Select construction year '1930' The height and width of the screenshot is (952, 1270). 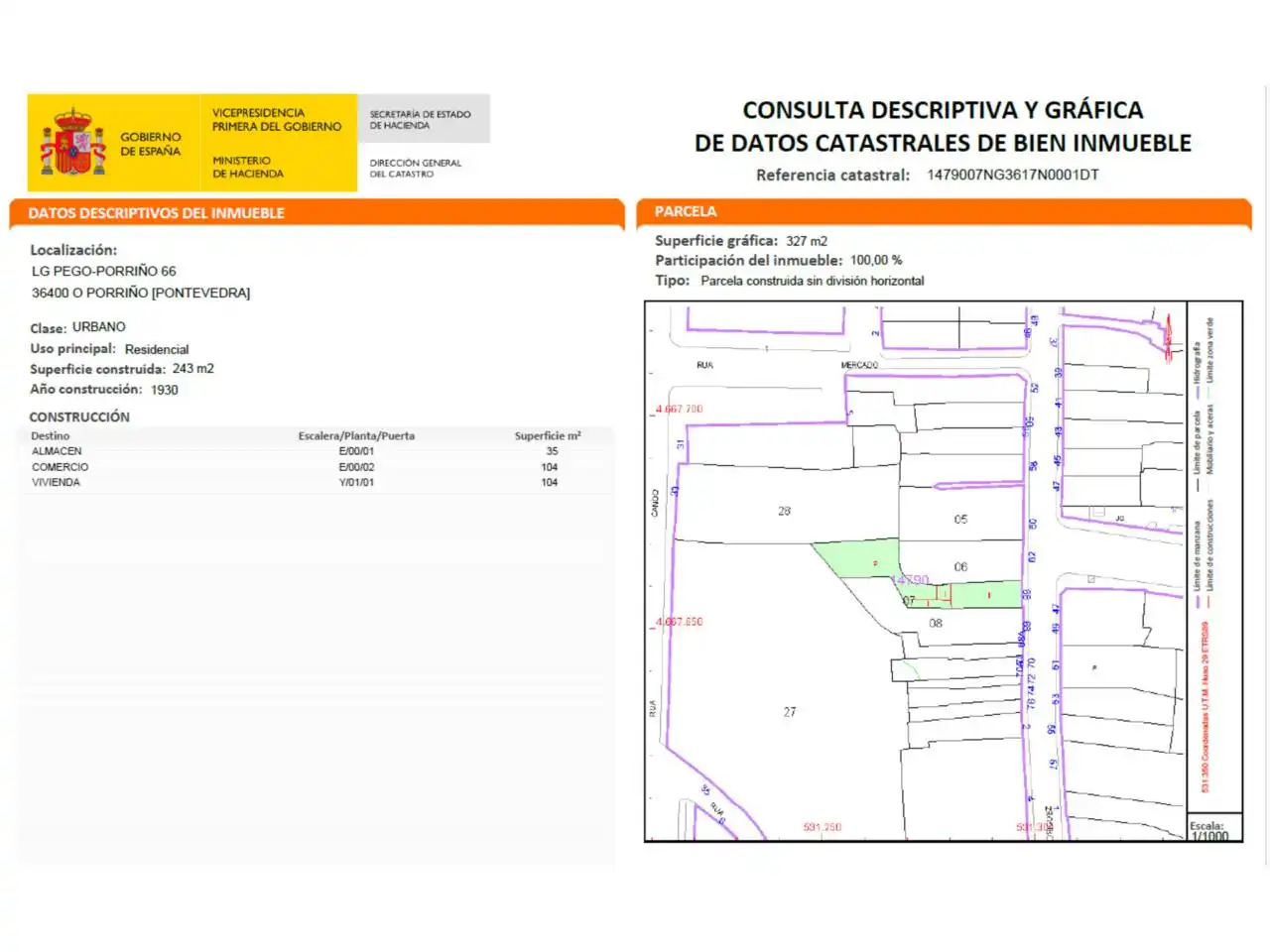tap(165, 390)
